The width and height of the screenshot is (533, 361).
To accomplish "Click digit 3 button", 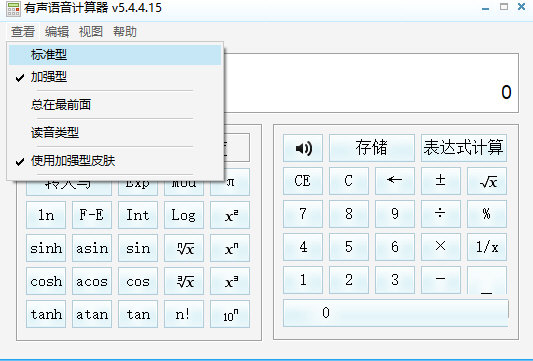I will tap(395, 280).
